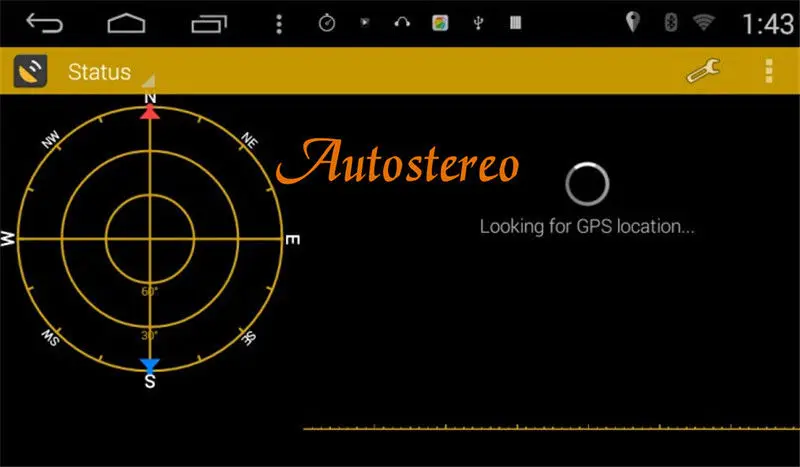
Task: Tap the Bluetooth status icon
Action: (671, 22)
